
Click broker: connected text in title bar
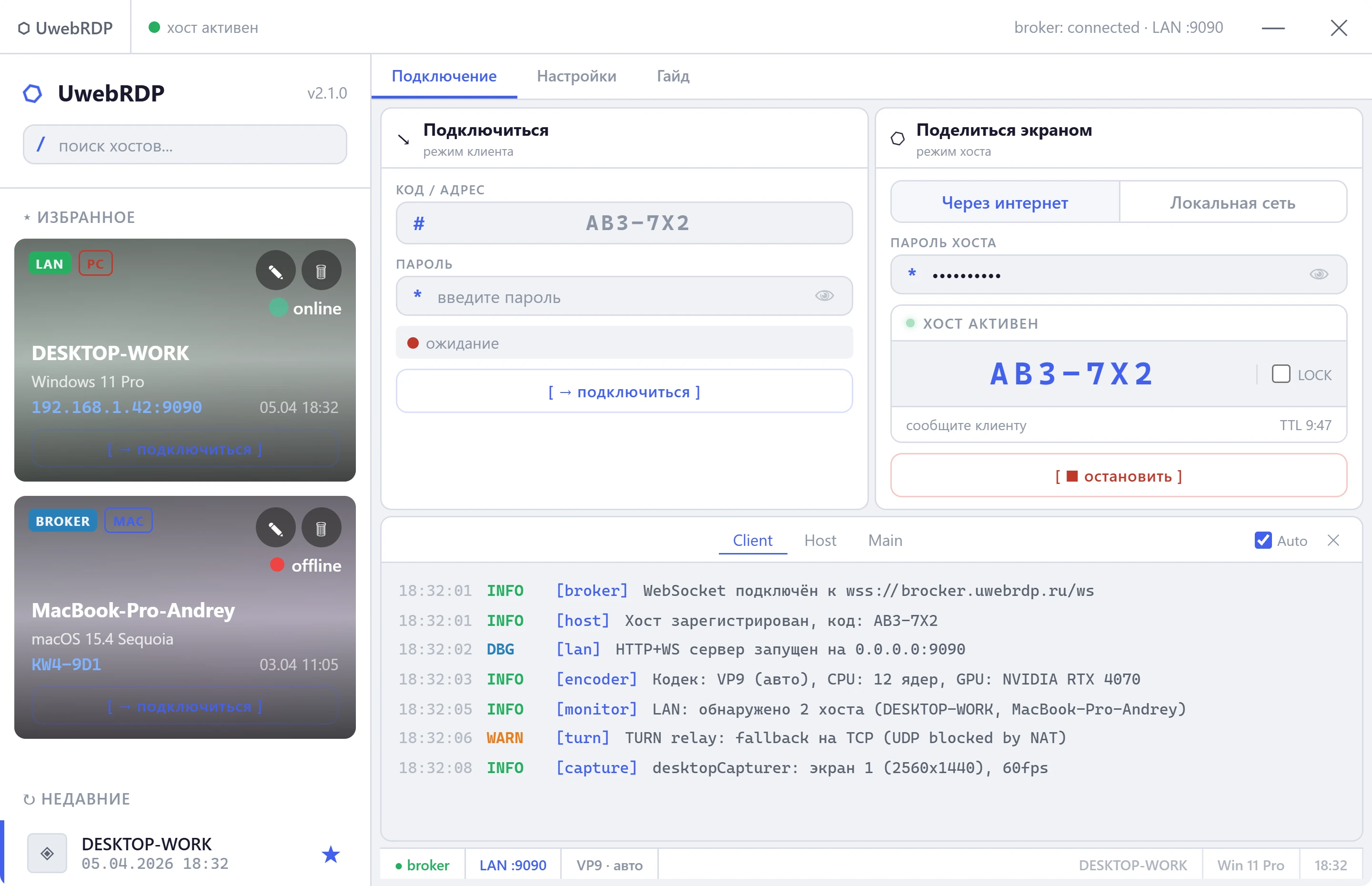[x=1118, y=28]
